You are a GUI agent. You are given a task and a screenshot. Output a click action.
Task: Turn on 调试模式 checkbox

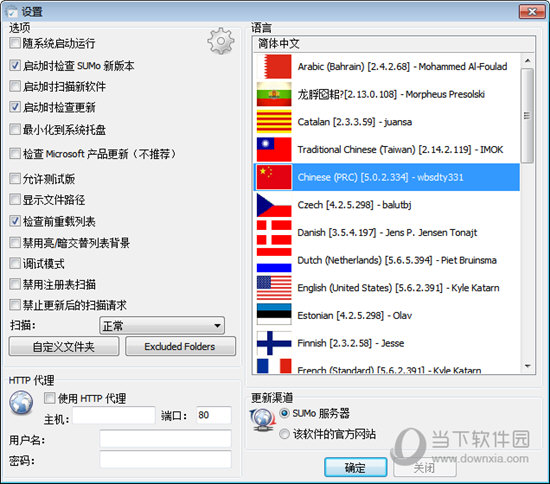[x=15, y=263]
